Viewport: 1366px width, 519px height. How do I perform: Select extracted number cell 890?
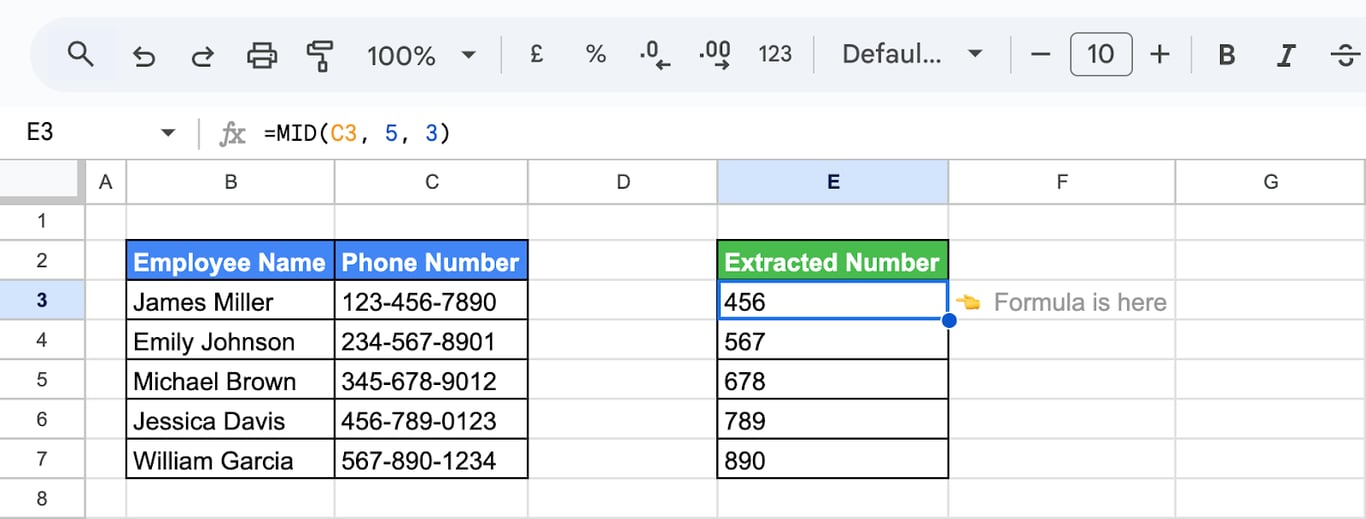(x=833, y=460)
